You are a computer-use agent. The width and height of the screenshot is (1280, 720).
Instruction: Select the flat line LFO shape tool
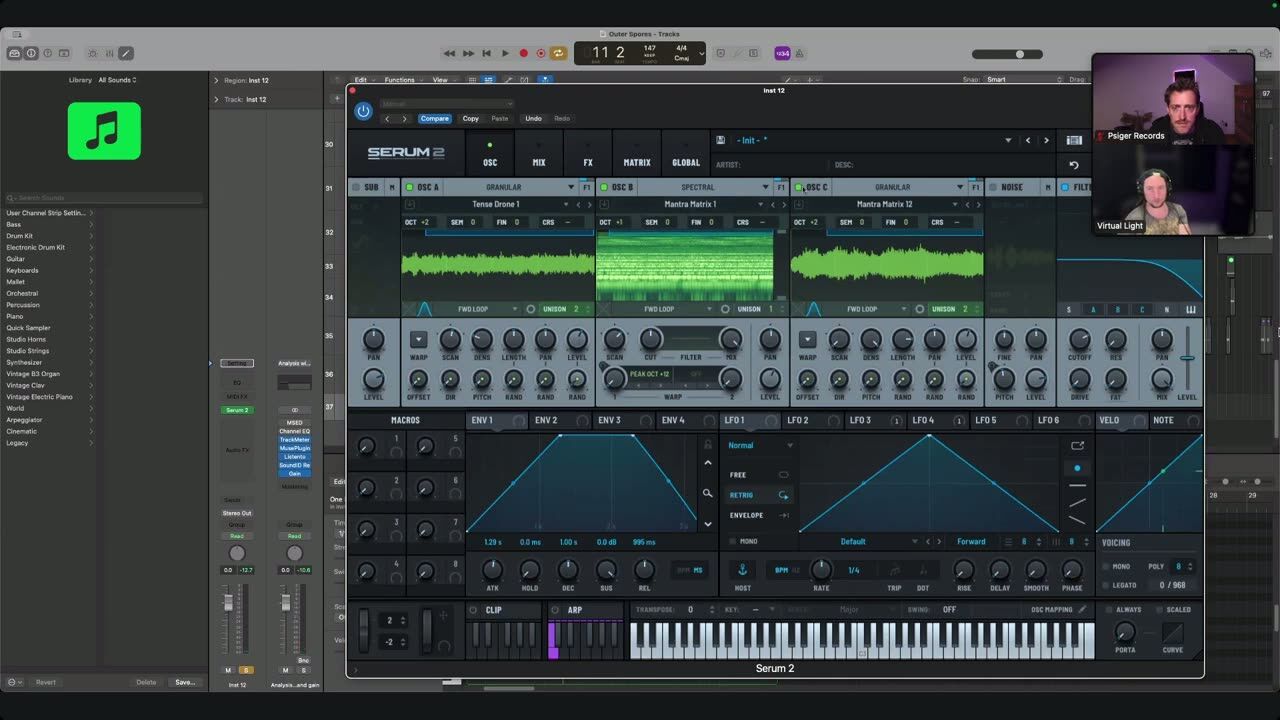pos(1077,485)
